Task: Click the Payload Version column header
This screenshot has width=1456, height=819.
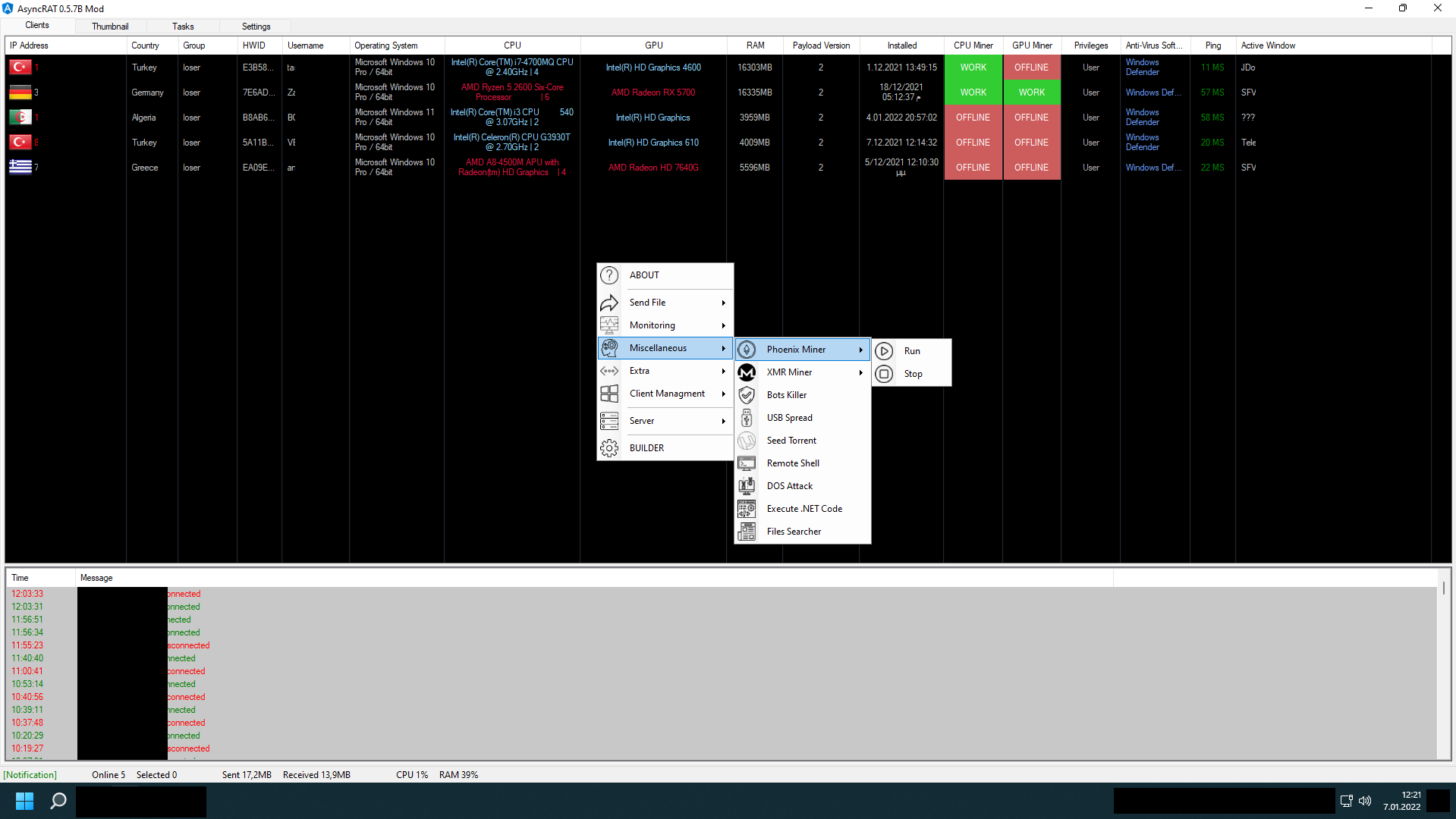Action: pyautogui.click(x=821, y=45)
